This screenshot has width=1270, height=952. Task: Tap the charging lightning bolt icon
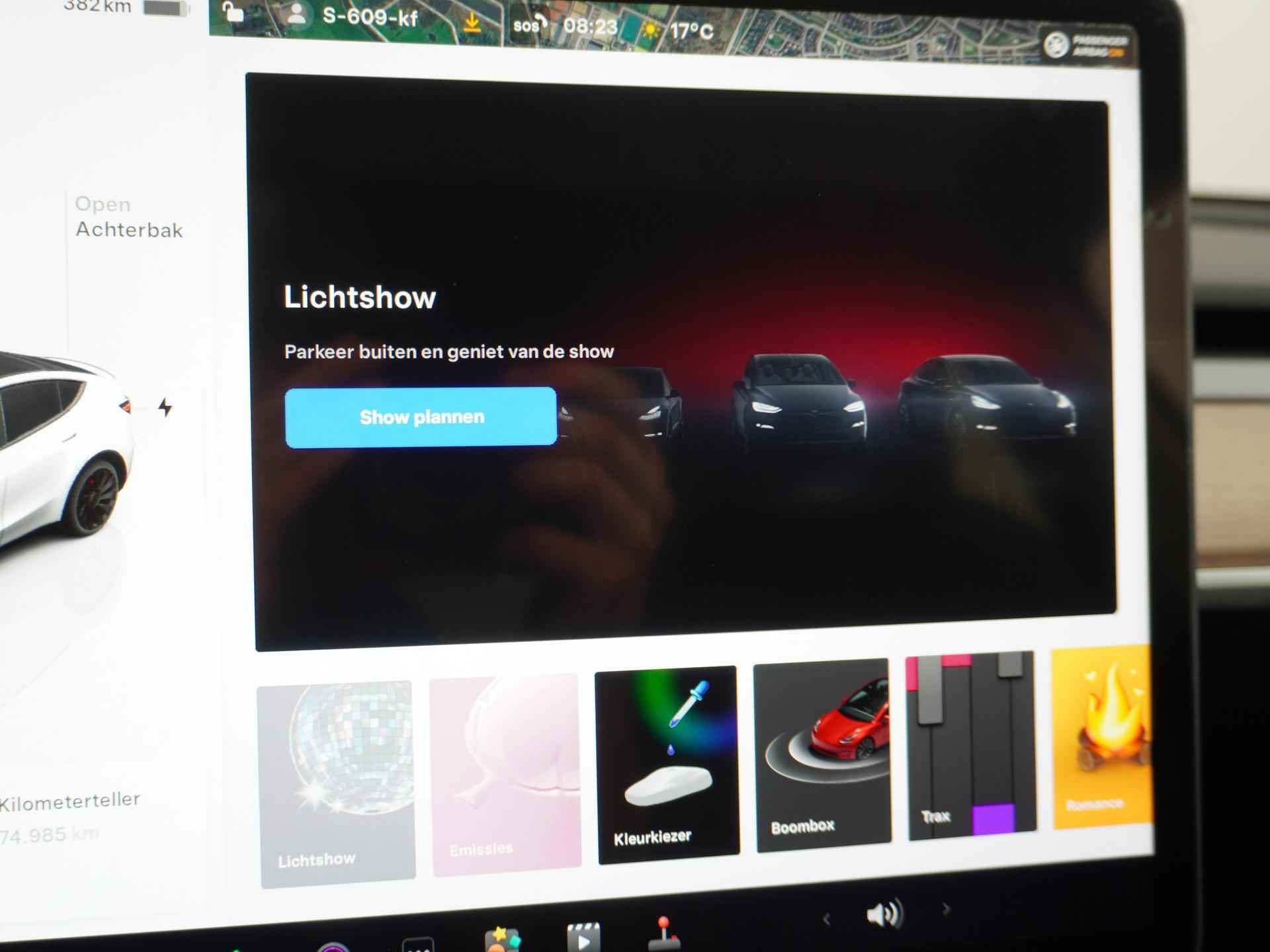click(165, 407)
